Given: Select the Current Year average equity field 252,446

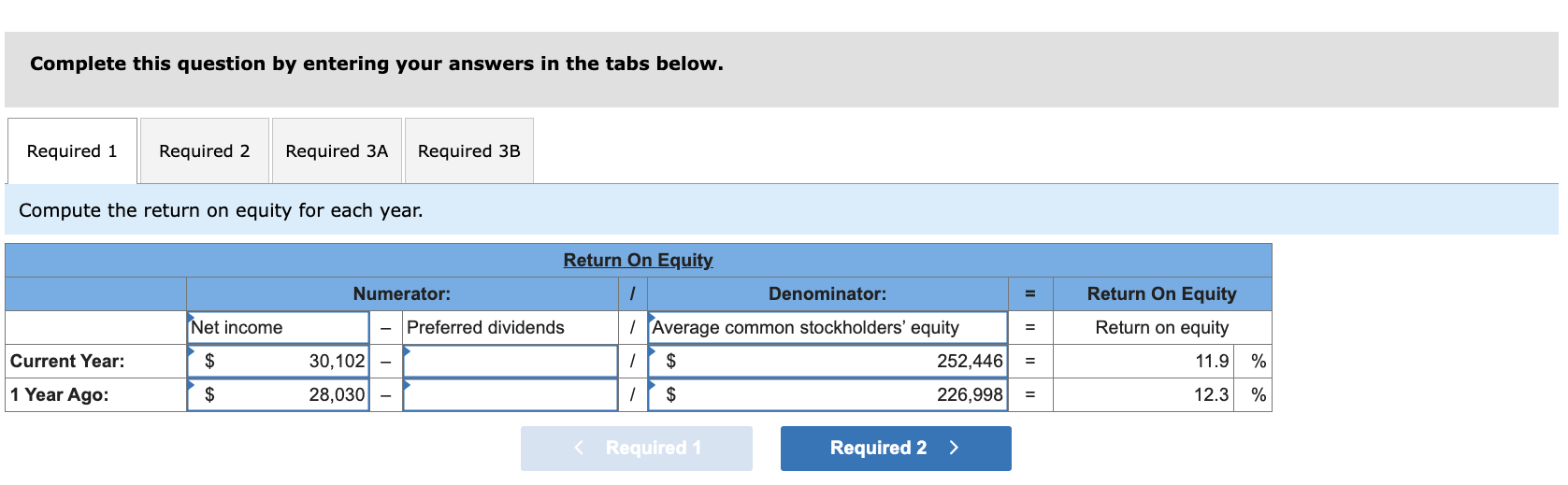Looking at the screenshot, I should point(827,361).
